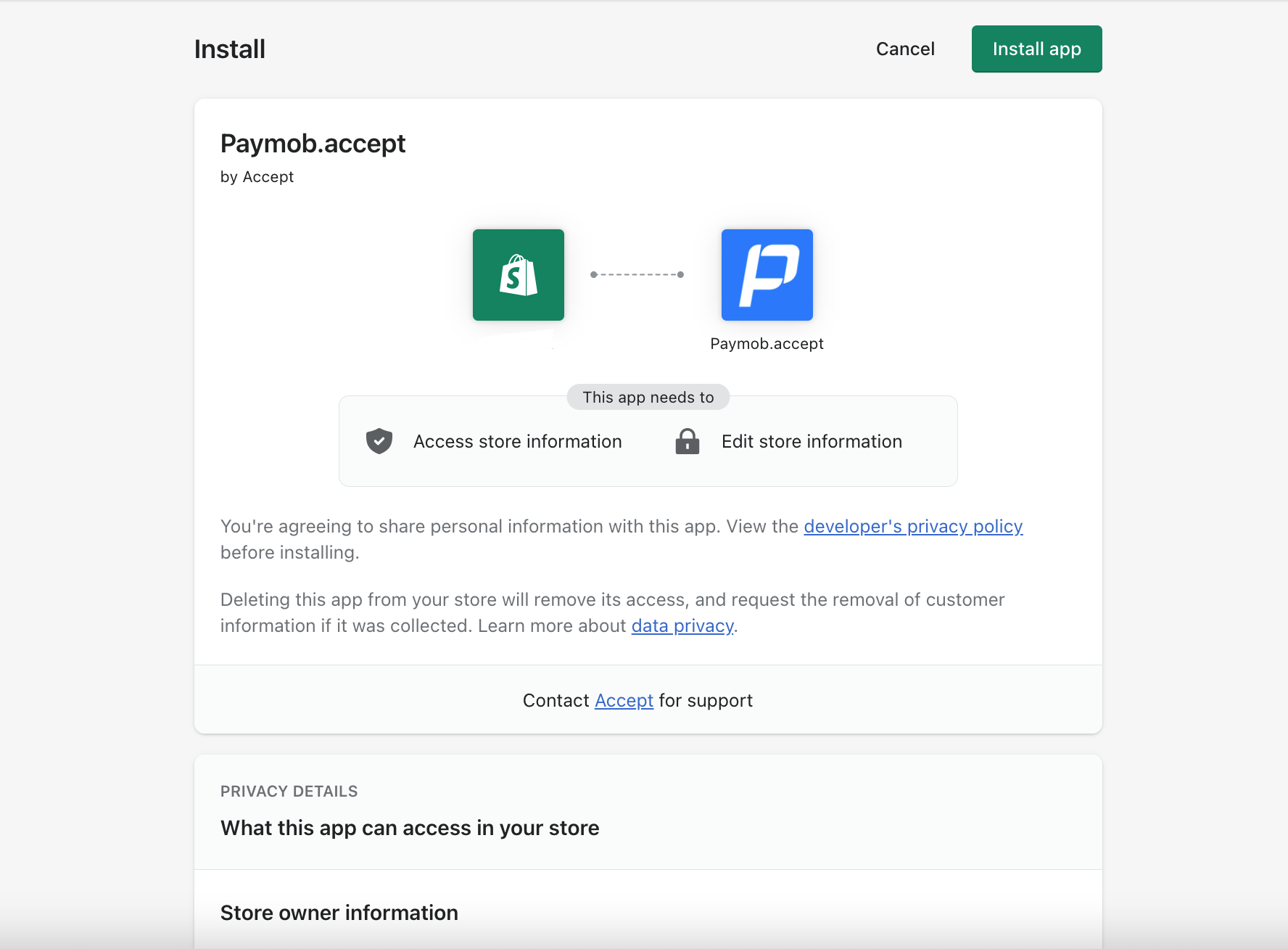Click the PRIVACY DETAILS section label

click(x=289, y=792)
